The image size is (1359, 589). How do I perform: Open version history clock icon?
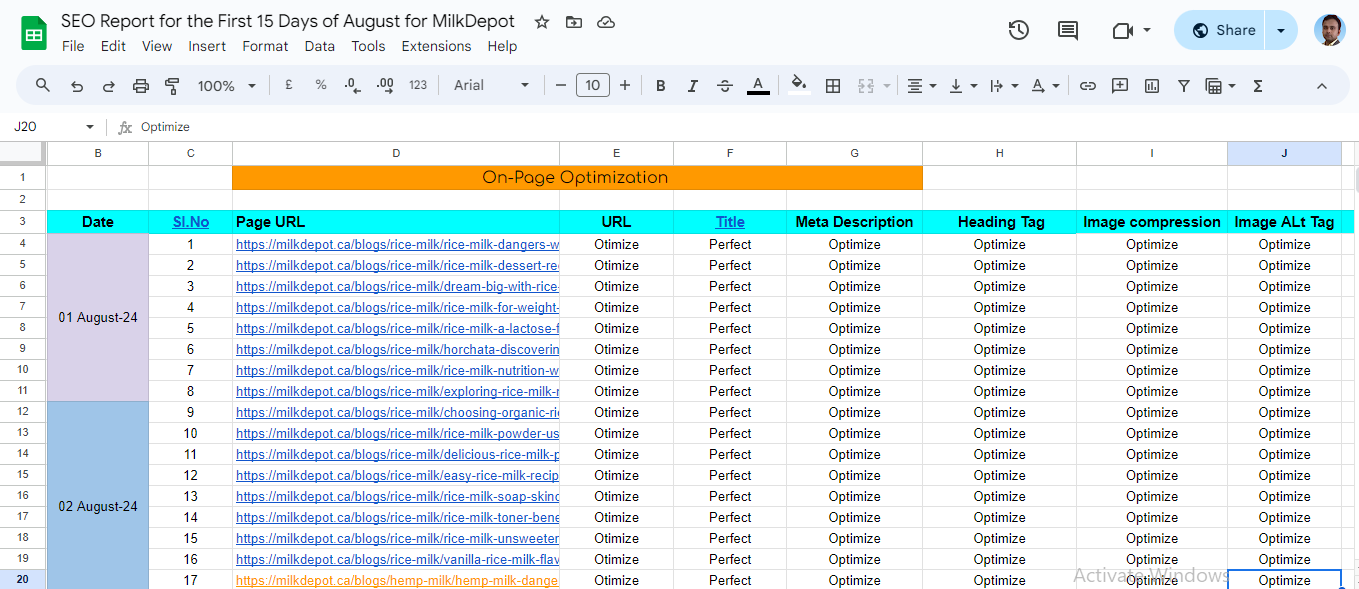coord(1018,30)
